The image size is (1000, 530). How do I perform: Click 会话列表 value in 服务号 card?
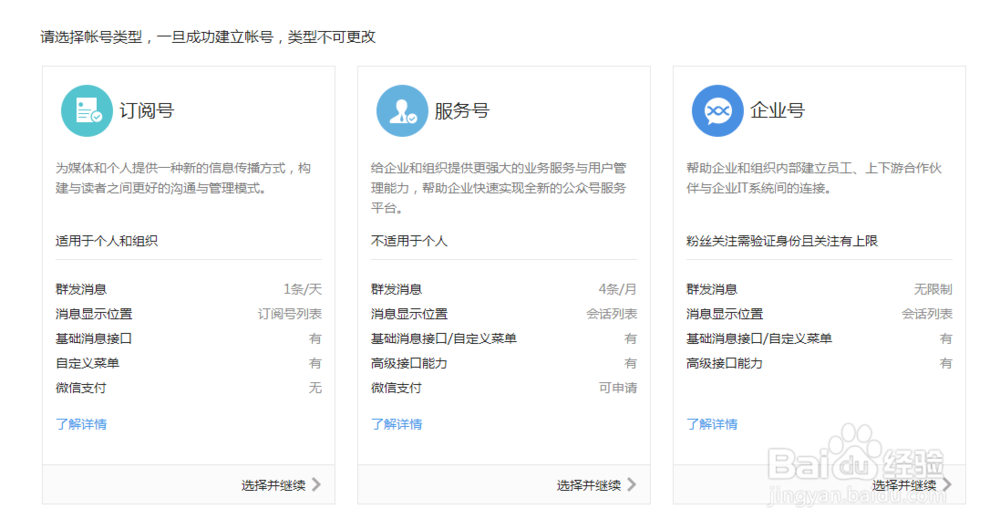(612, 314)
